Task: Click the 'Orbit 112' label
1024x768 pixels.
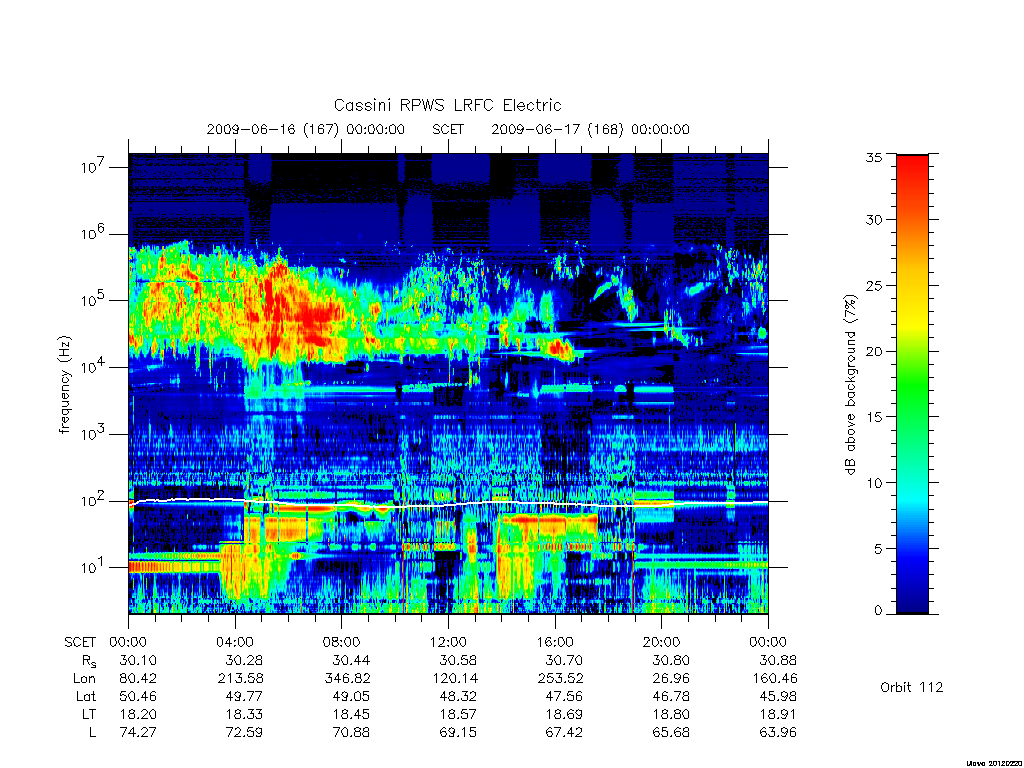Action: coord(912,687)
